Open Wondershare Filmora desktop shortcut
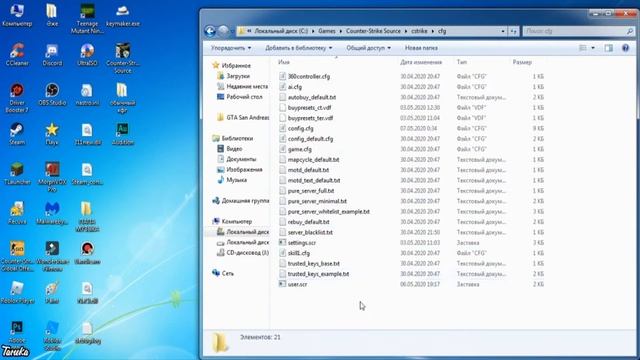The image size is (640, 360). (x=52, y=256)
